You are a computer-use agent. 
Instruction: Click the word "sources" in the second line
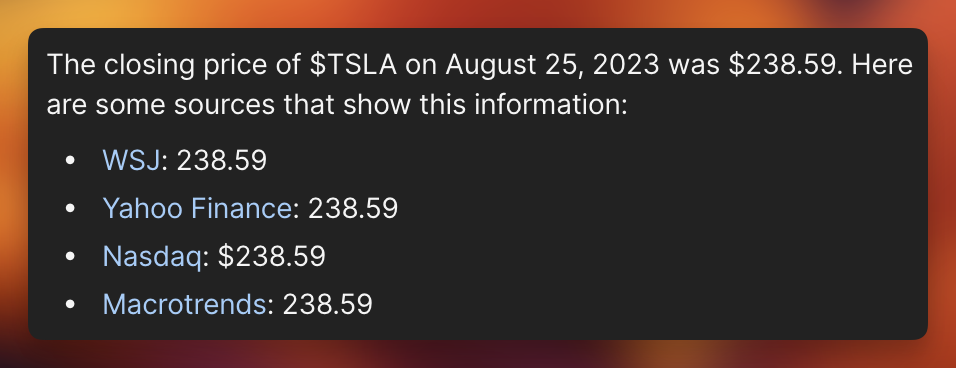click(x=224, y=105)
